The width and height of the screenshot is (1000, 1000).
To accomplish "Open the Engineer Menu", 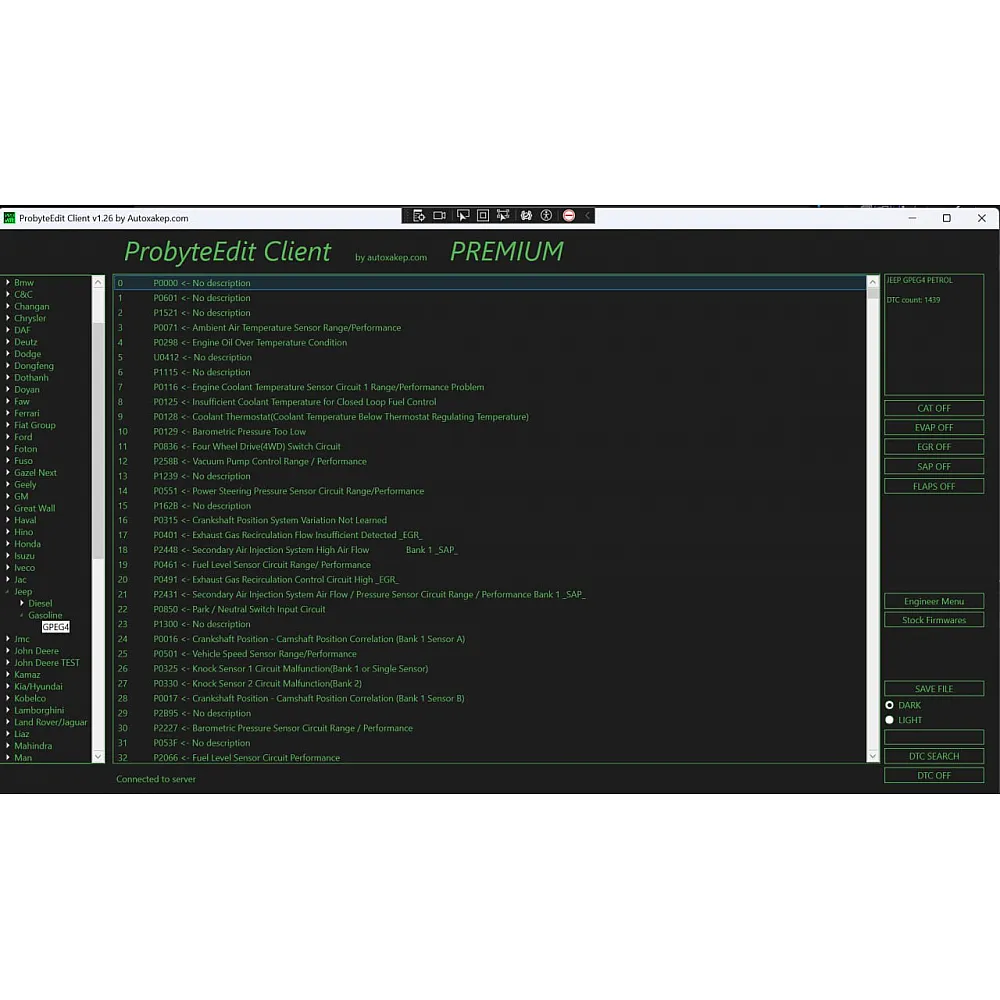I will [934, 601].
